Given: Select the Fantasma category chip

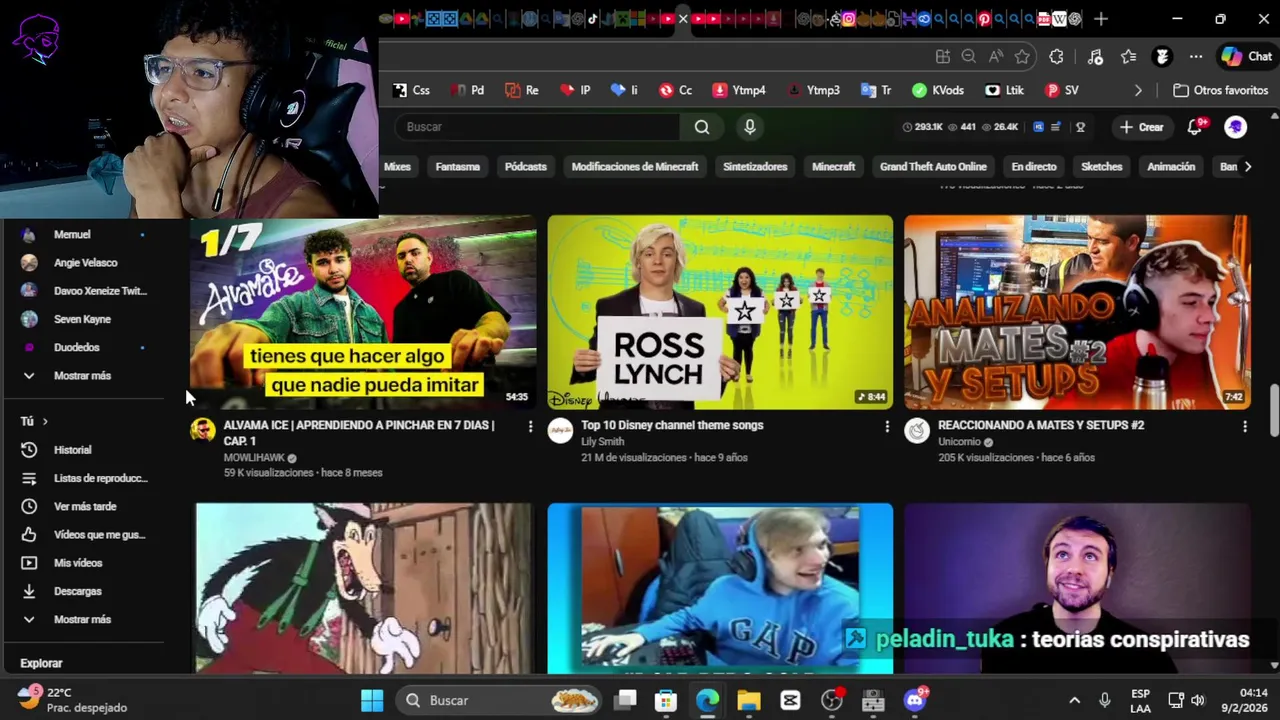Looking at the screenshot, I should point(458,167).
